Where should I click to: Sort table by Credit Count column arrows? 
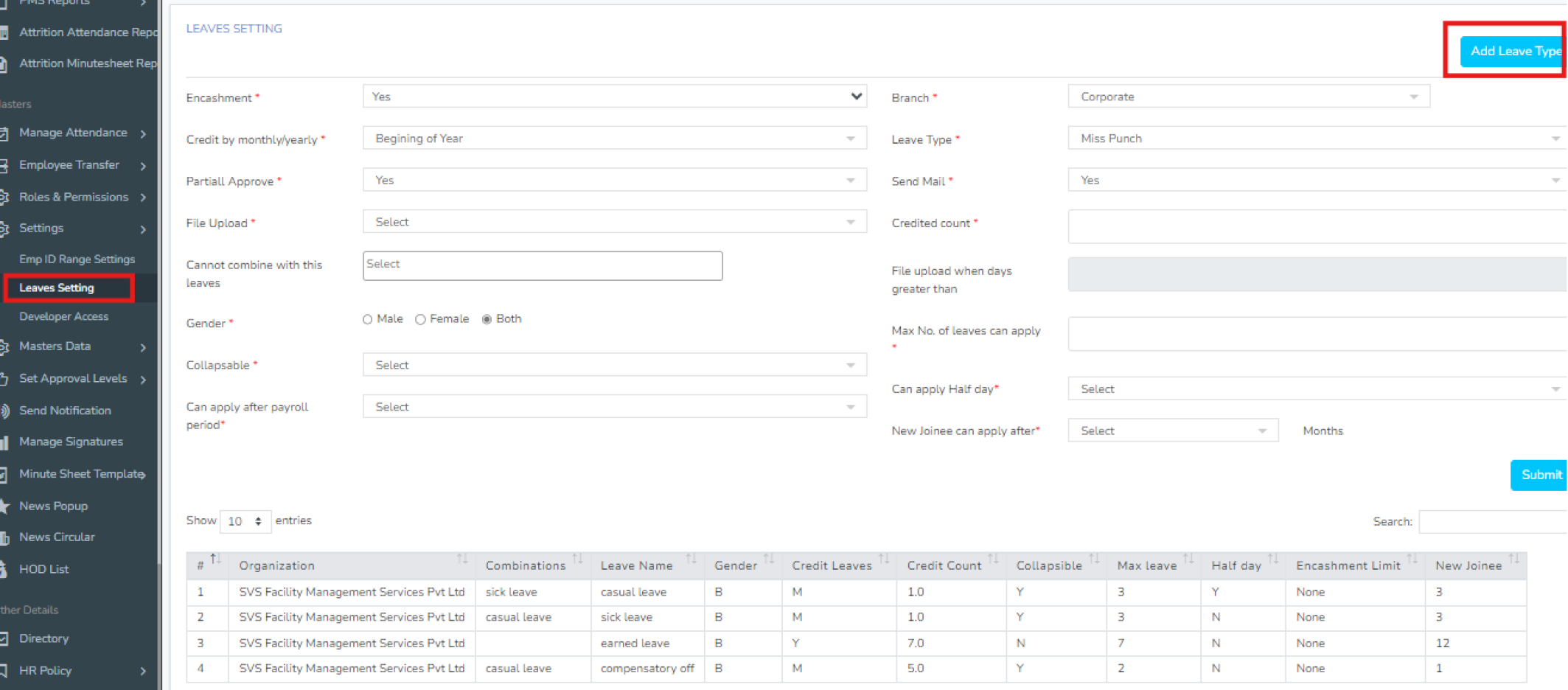993,560
